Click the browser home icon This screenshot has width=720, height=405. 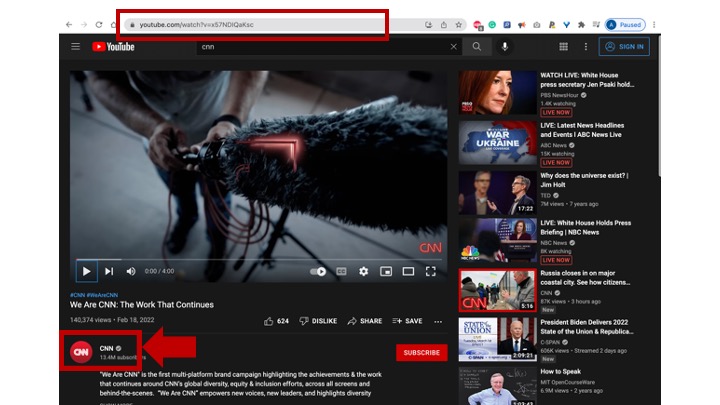click(x=113, y=25)
